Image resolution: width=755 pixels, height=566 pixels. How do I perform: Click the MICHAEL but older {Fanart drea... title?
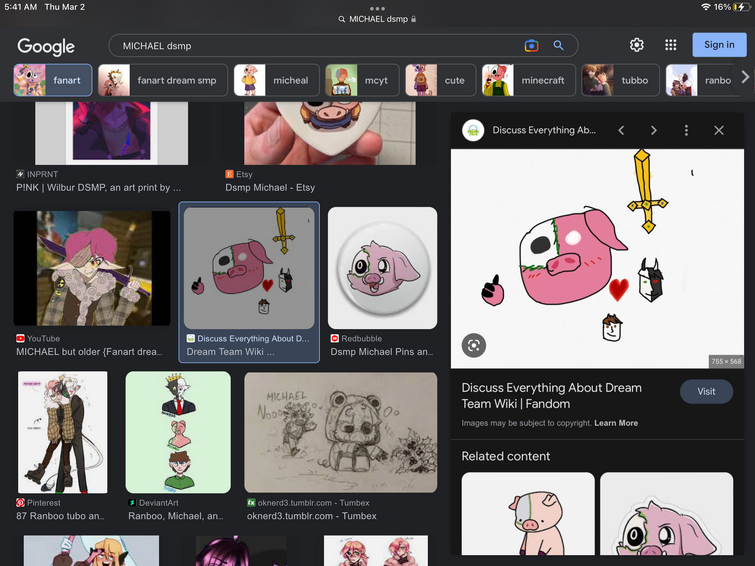(89, 352)
